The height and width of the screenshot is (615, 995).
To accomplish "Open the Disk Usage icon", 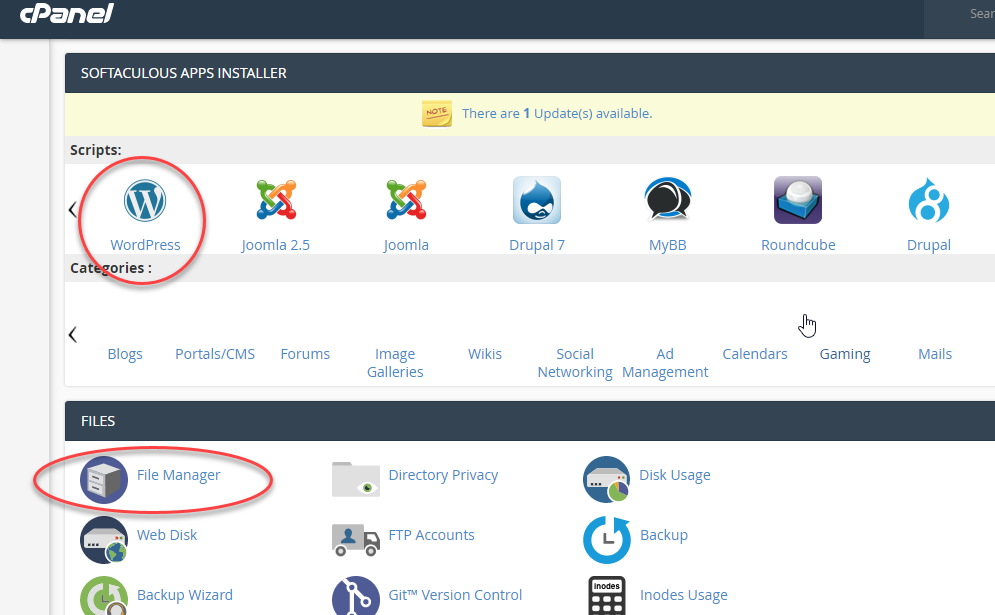I will [x=607, y=480].
